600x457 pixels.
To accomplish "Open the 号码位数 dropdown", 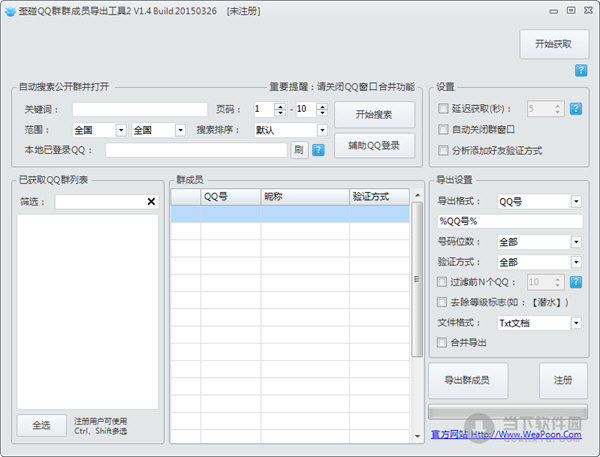I will pos(576,242).
